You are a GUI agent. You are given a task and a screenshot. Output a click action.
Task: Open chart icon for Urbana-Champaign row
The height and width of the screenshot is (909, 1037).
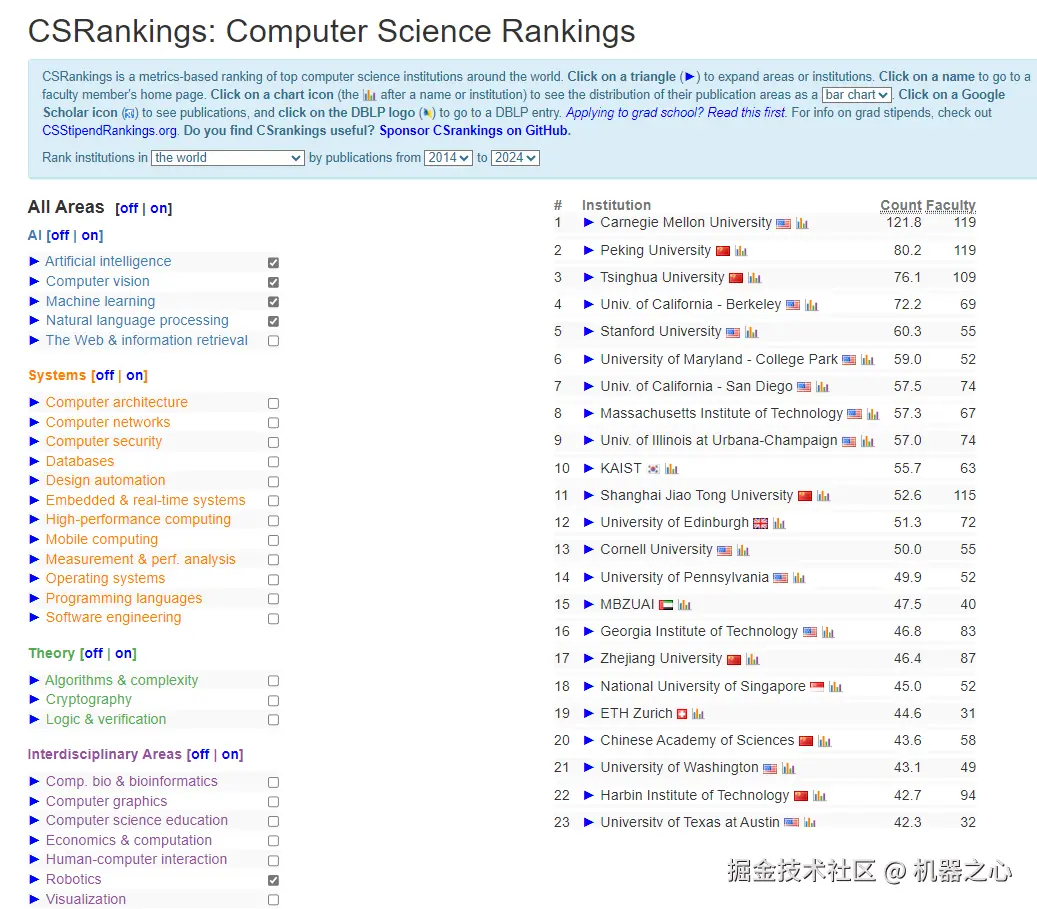(868, 442)
